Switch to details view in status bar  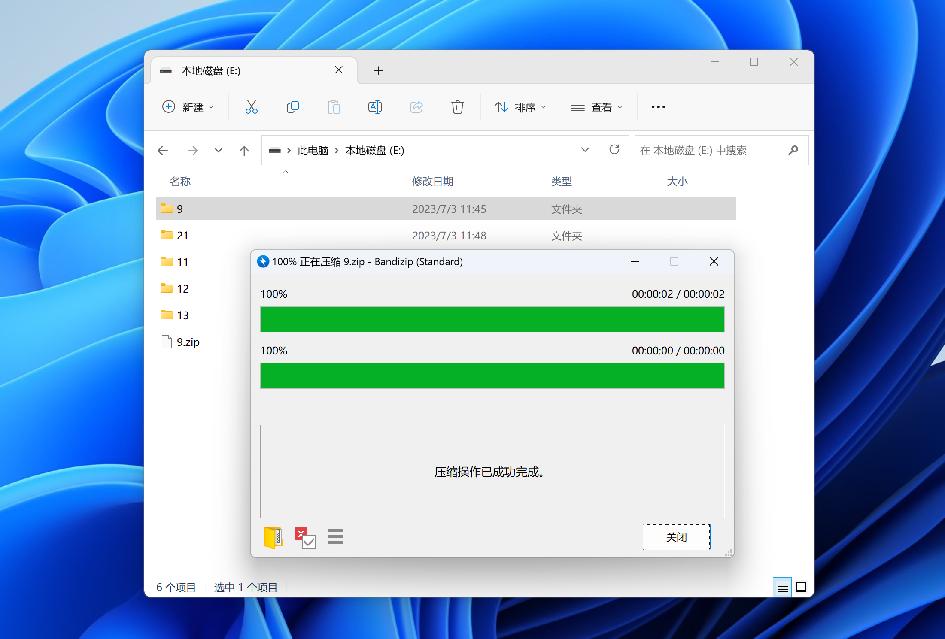click(x=781, y=587)
